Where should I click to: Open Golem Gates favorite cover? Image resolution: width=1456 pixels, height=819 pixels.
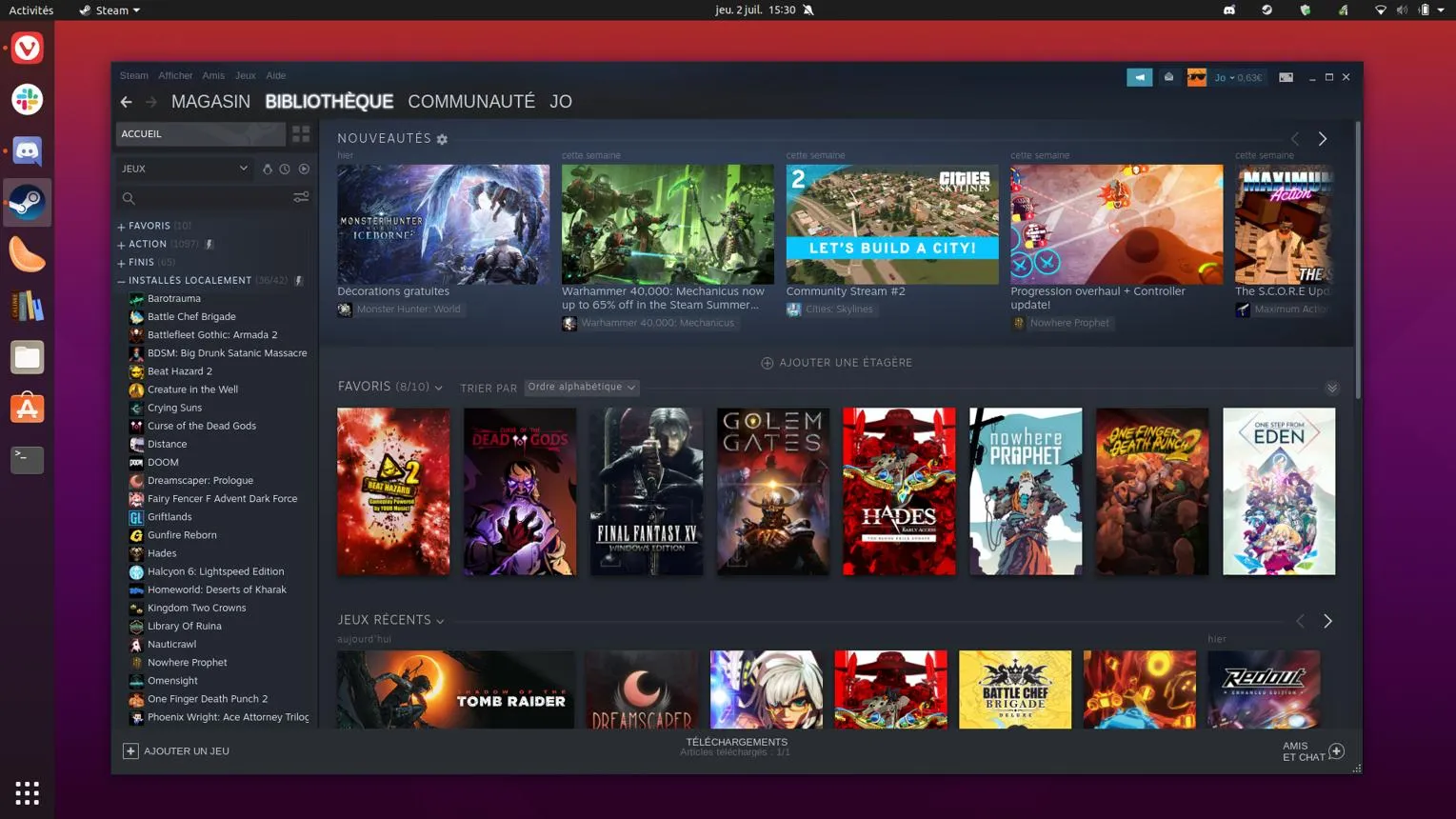pos(773,491)
